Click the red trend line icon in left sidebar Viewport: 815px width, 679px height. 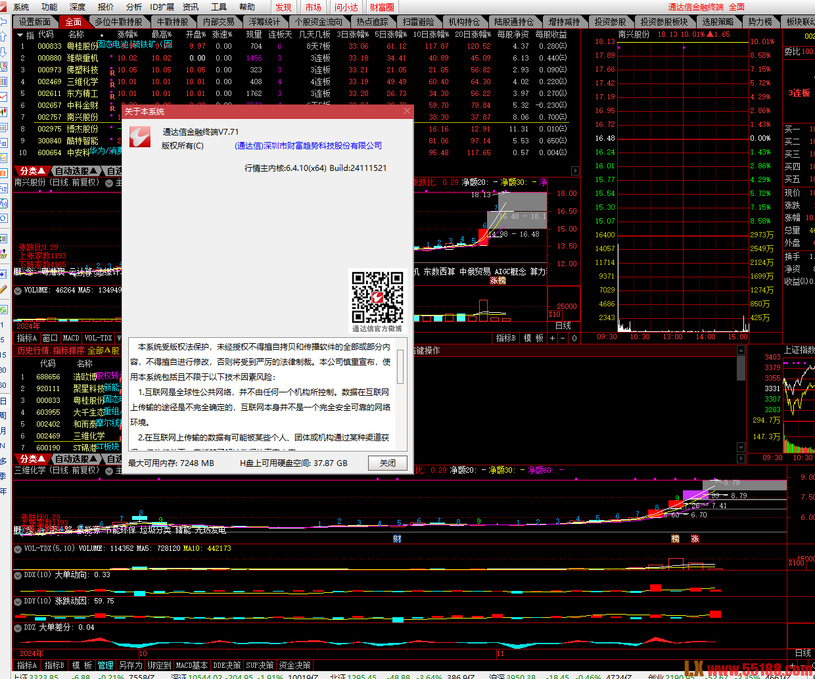click(x=4, y=97)
